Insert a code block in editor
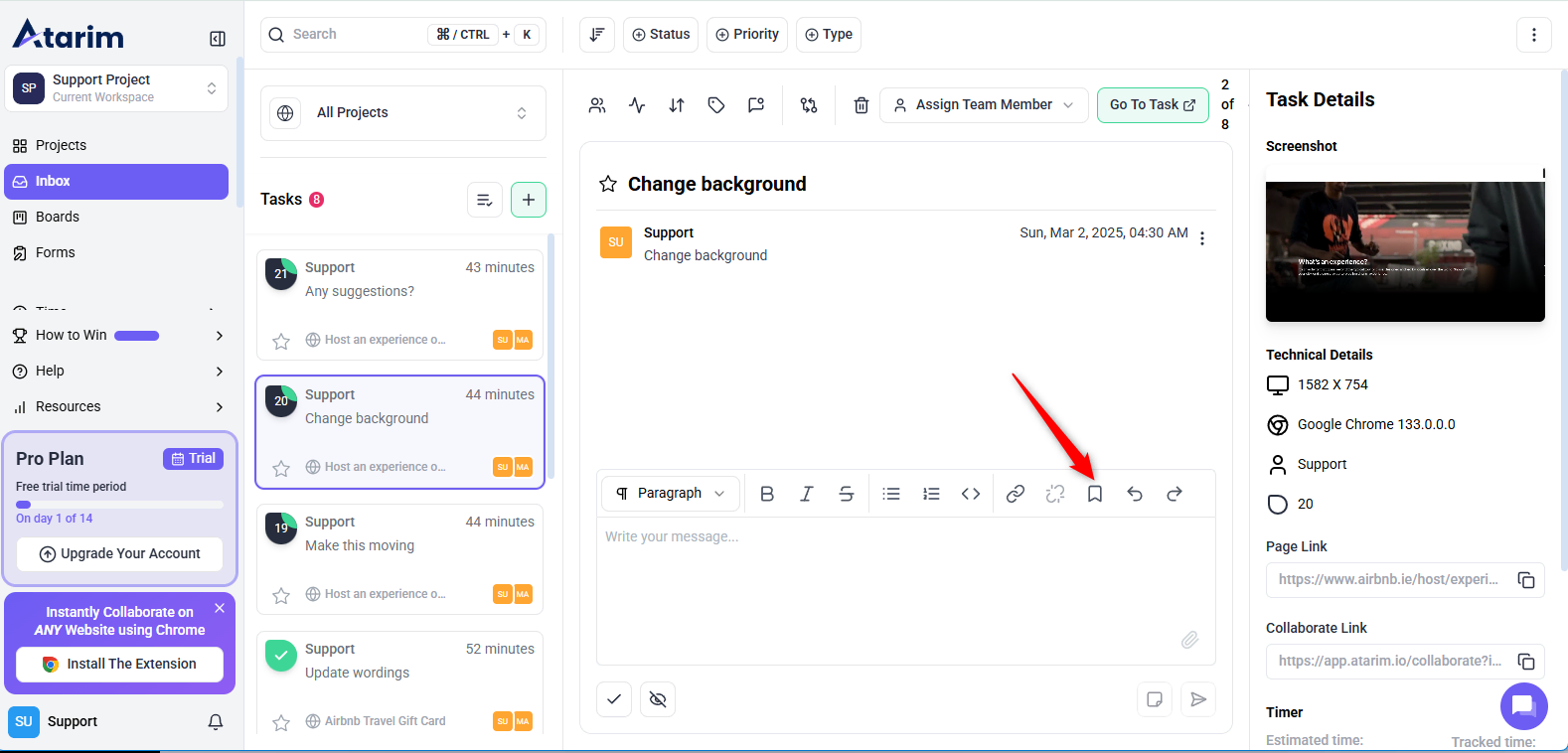The height and width of the screenshot is (753, 1568). pos(970,494)
